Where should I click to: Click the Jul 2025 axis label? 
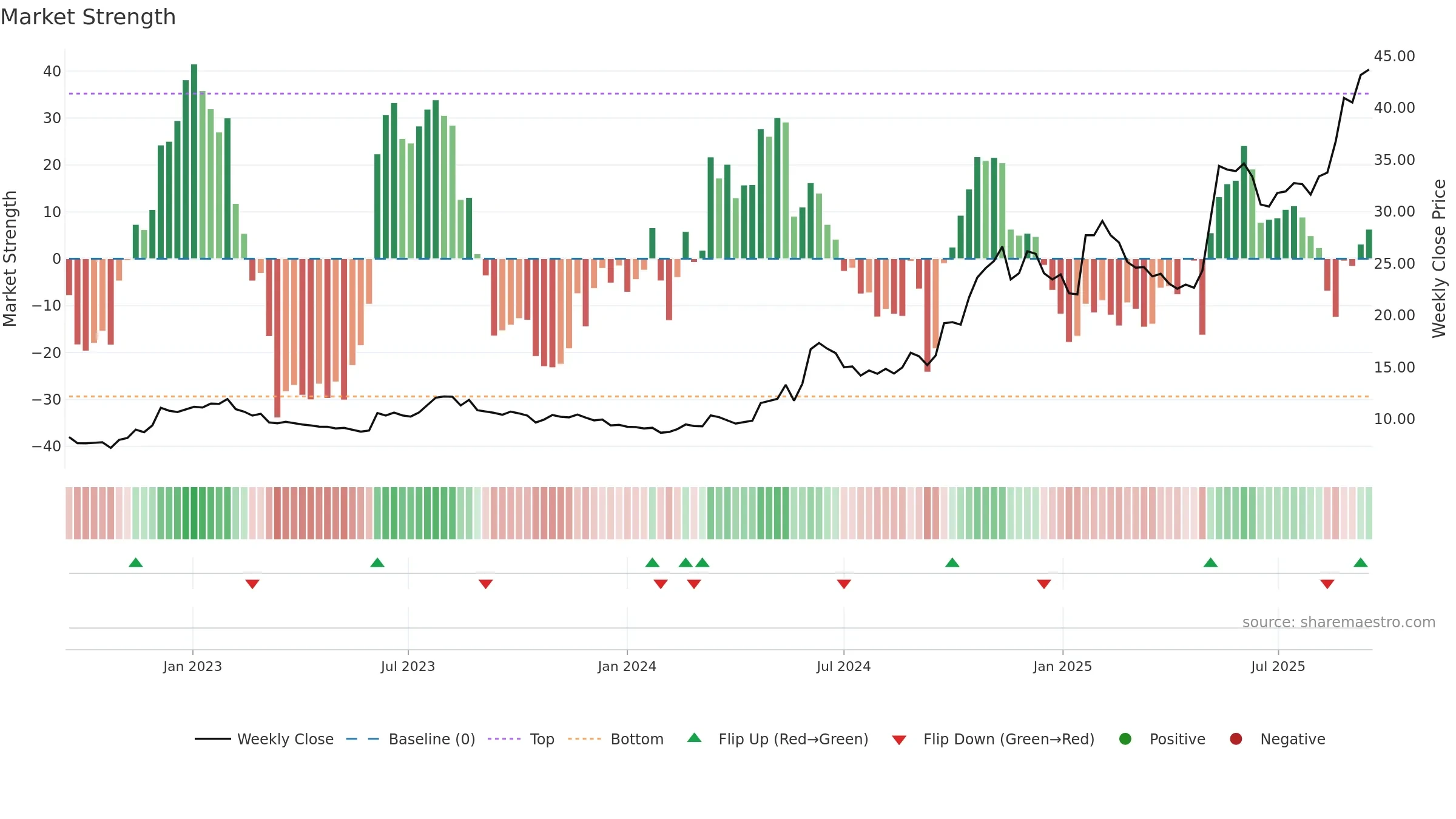(1278, 666)
